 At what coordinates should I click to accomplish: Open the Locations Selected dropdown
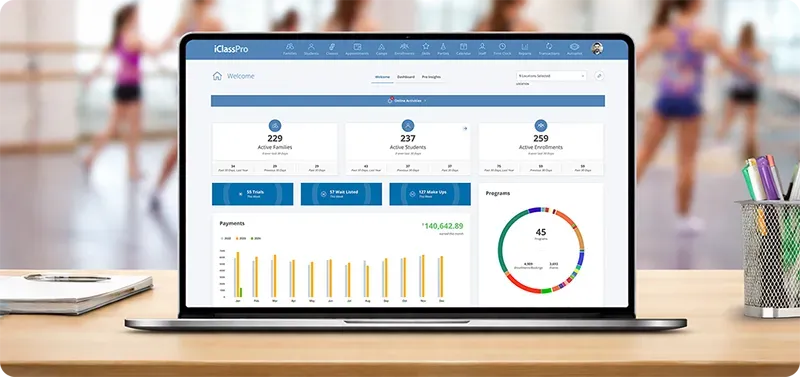click(551, 76)
